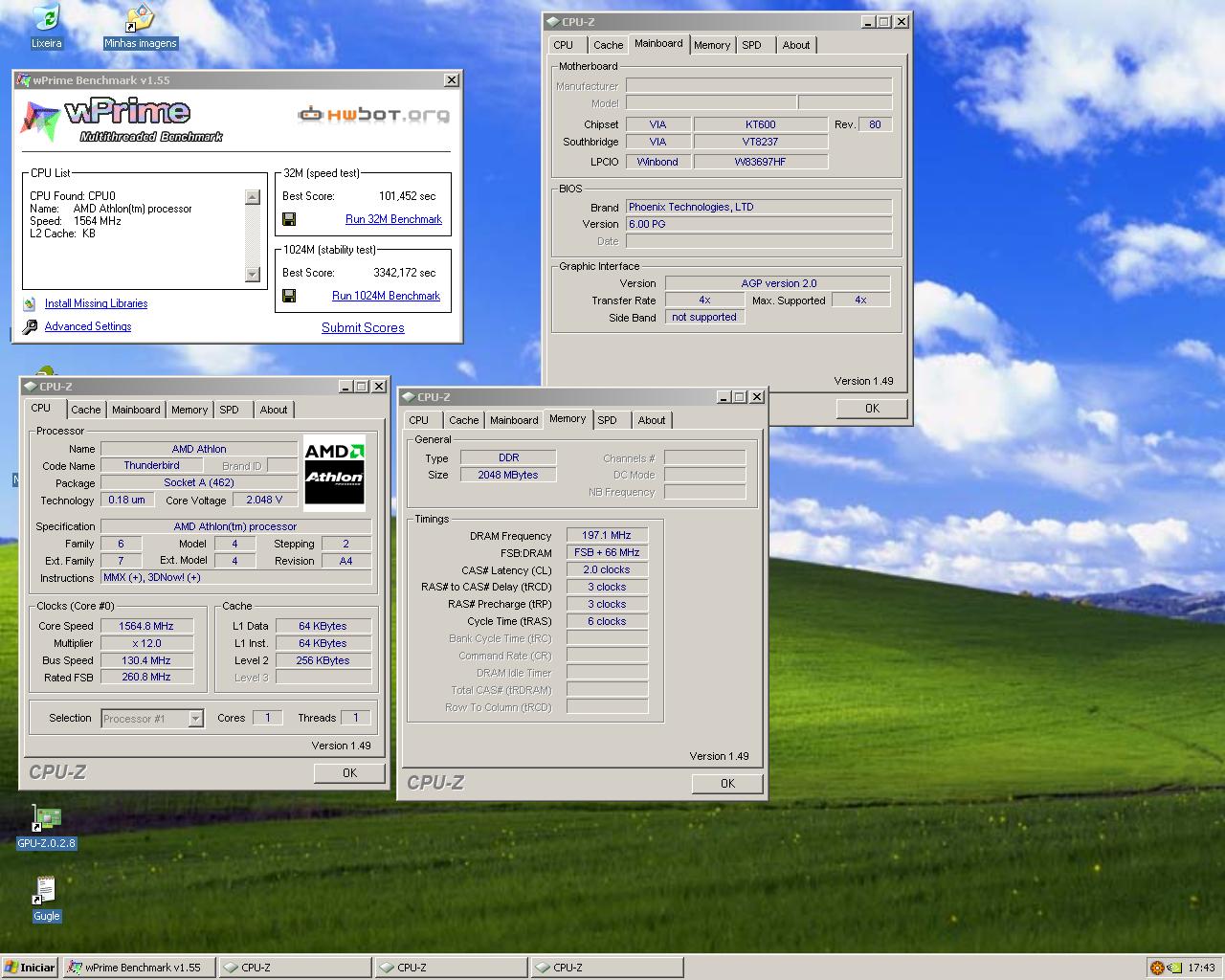Screen dimensions: 1225x980
Task: Click the Code Name field Thunderbird
Action: click(x=151, y=465)
